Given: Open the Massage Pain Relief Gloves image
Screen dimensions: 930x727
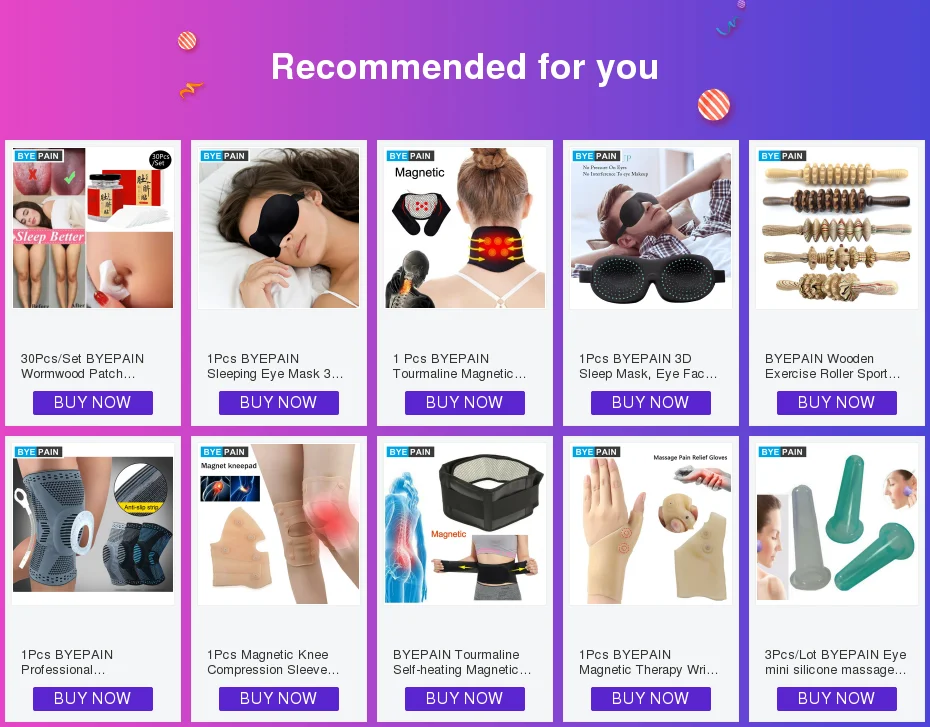Looking at the screenshot, I should point(651,524).
